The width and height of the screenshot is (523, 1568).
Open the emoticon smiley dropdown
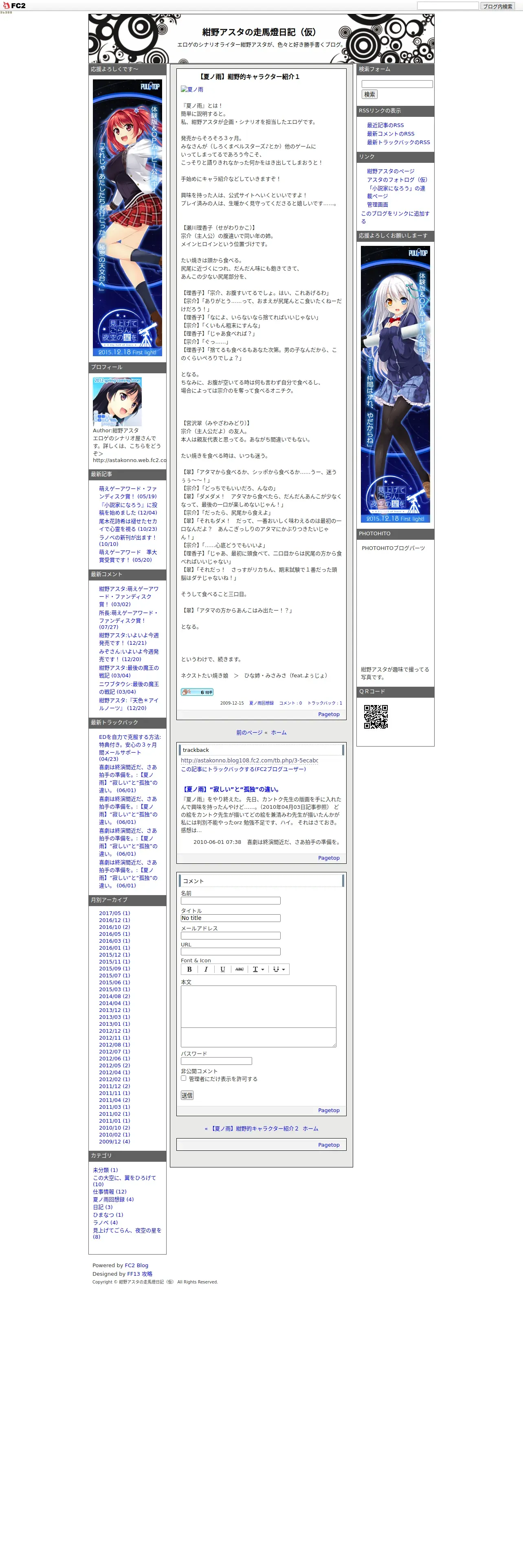pos(279,969)
